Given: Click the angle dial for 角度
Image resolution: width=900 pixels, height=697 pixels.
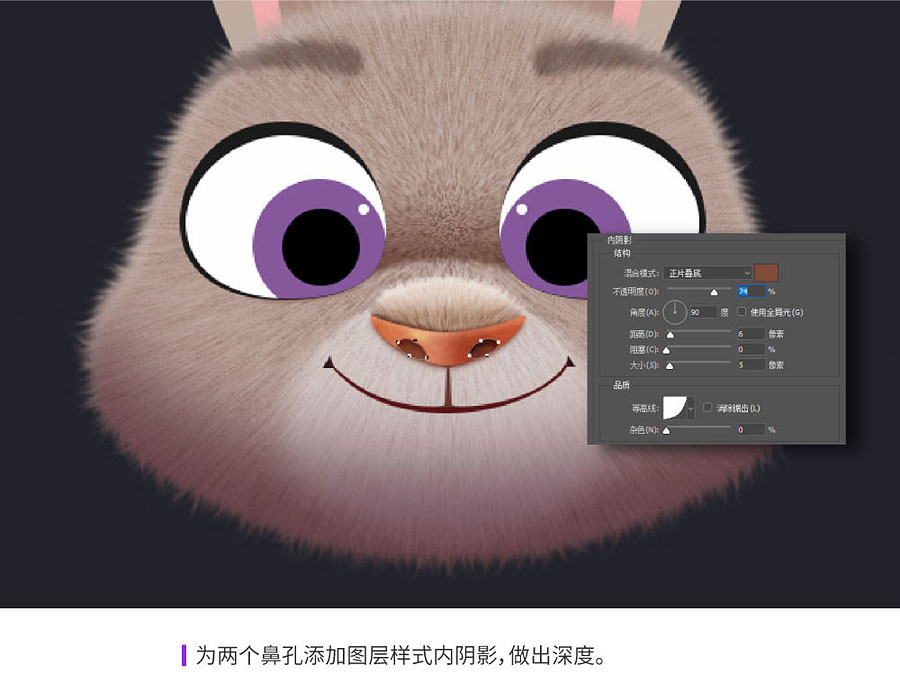Looking at the screenshot, I should (675, 312).
